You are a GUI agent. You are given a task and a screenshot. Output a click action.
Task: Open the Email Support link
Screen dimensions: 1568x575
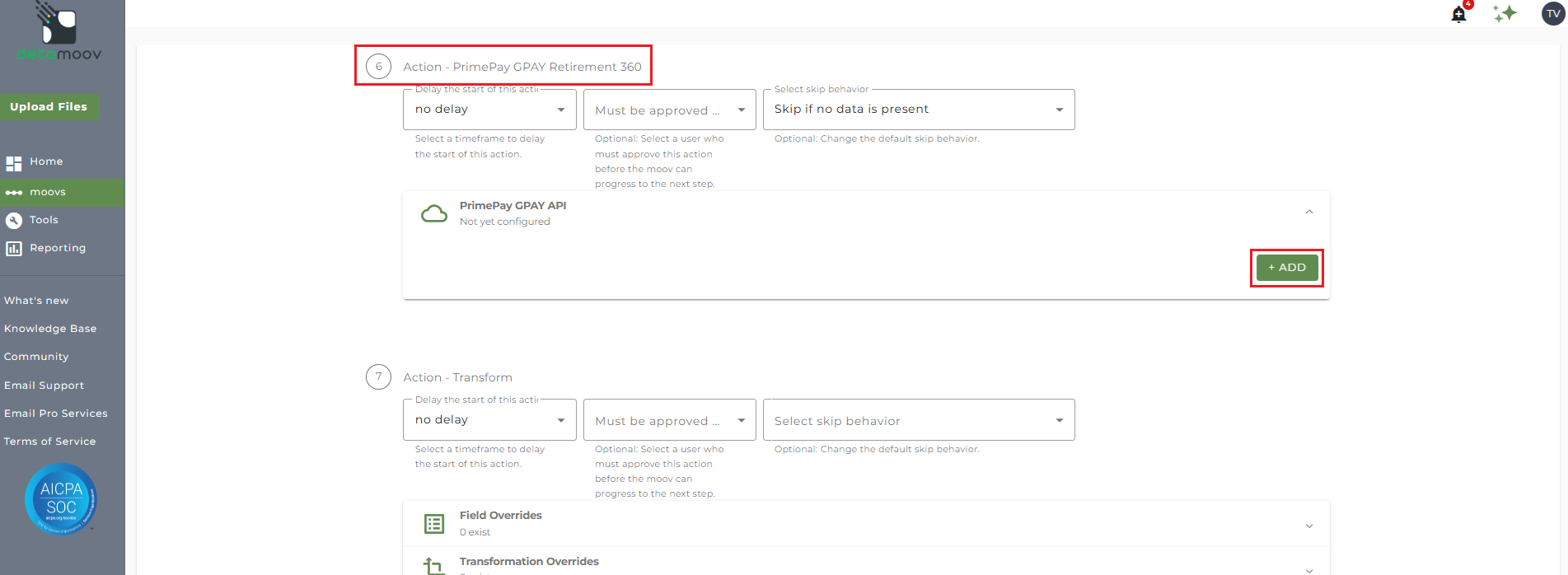(x=44, y=386)
